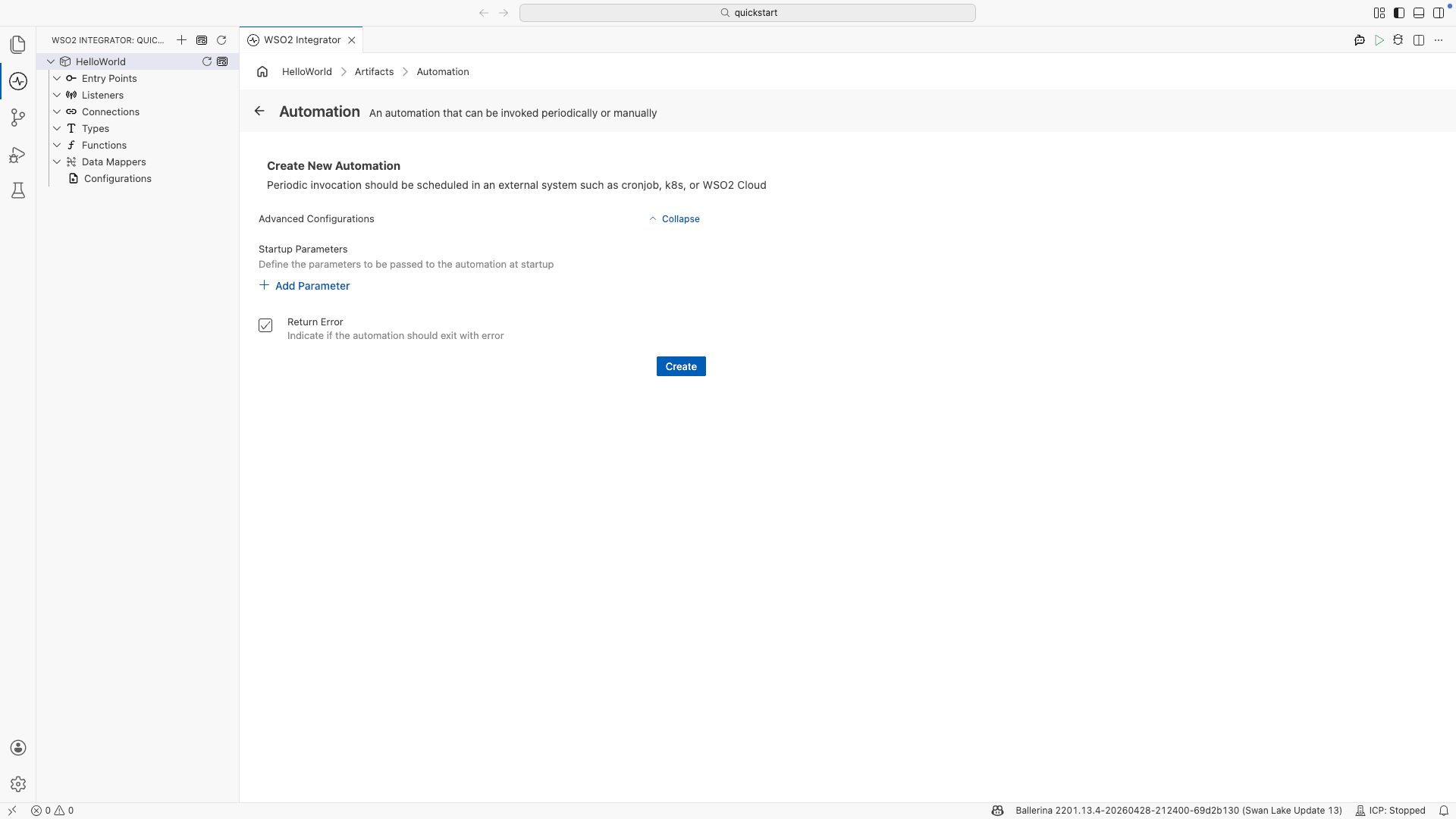The image size is (1456, 819).
Task: Click the debug bug icon in the editor toolbar
Action: click(1398, 40)
